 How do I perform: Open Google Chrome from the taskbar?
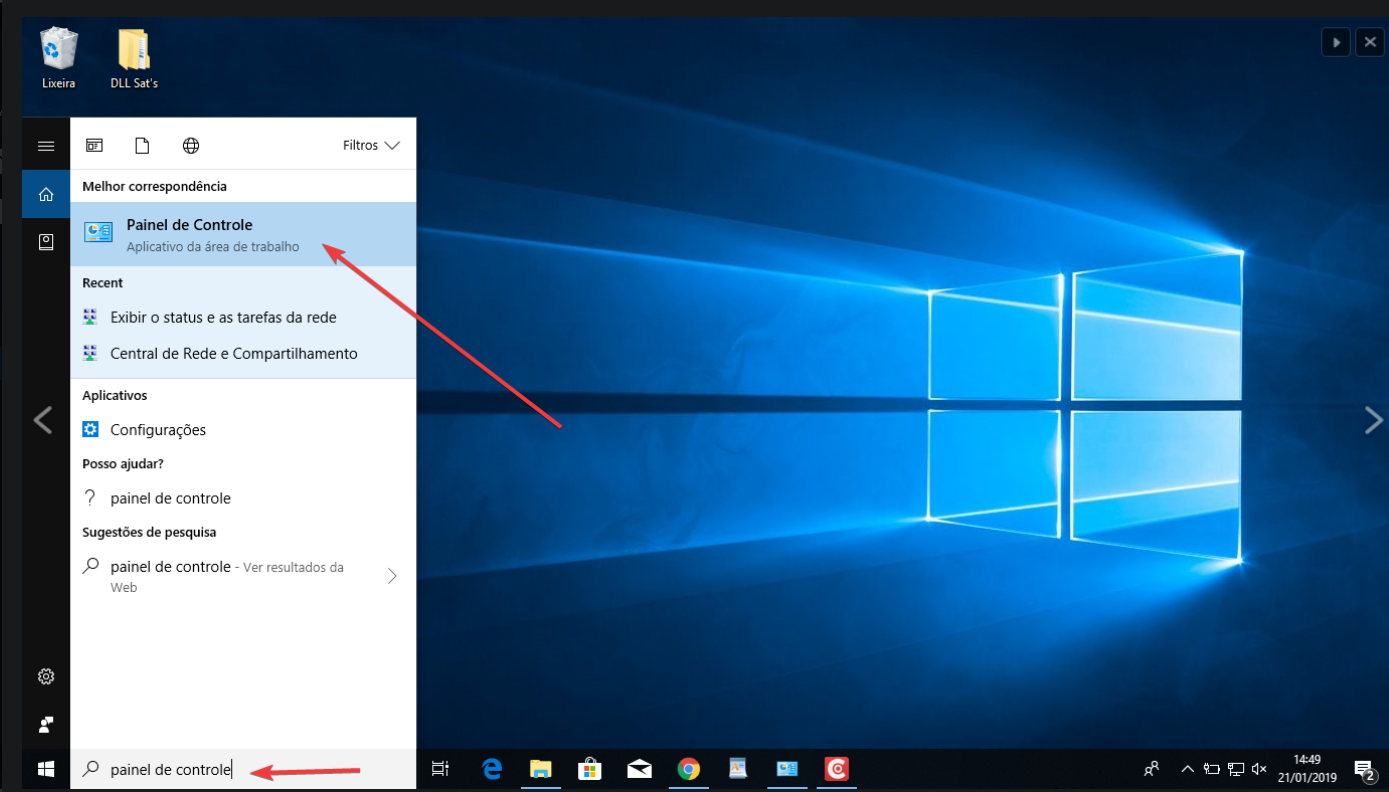tap(688, 769)
